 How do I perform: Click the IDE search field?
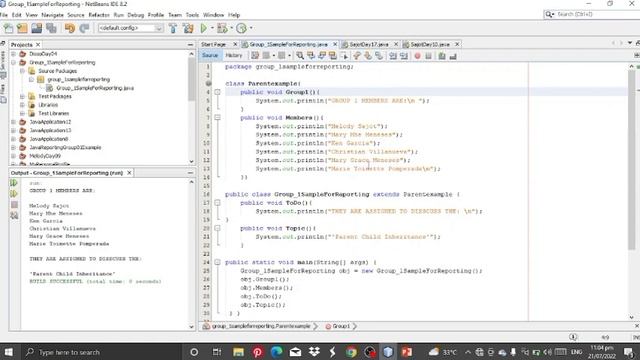click(x=591, y=14)
